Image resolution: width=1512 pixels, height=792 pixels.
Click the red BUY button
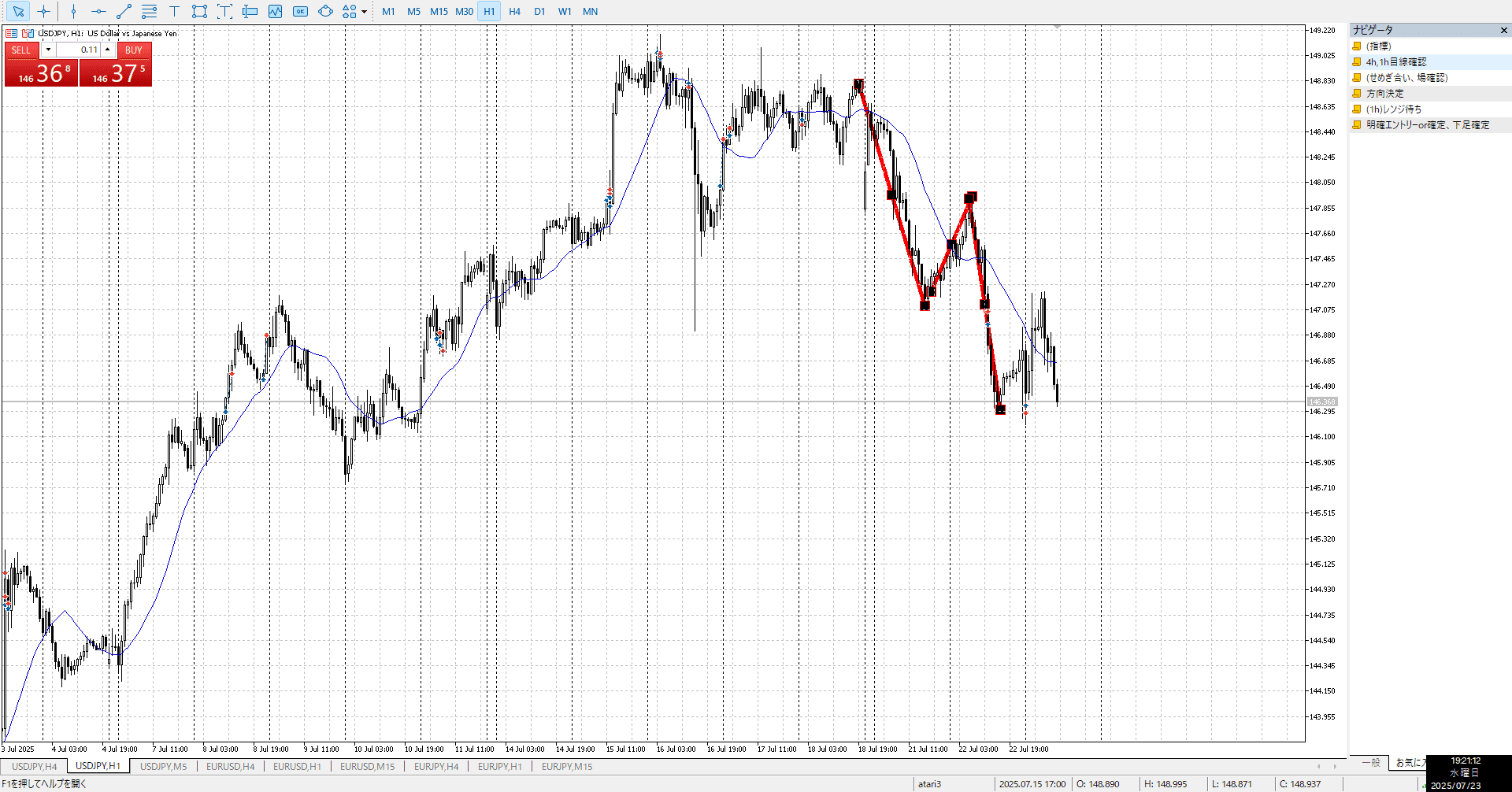coord(134,50)
